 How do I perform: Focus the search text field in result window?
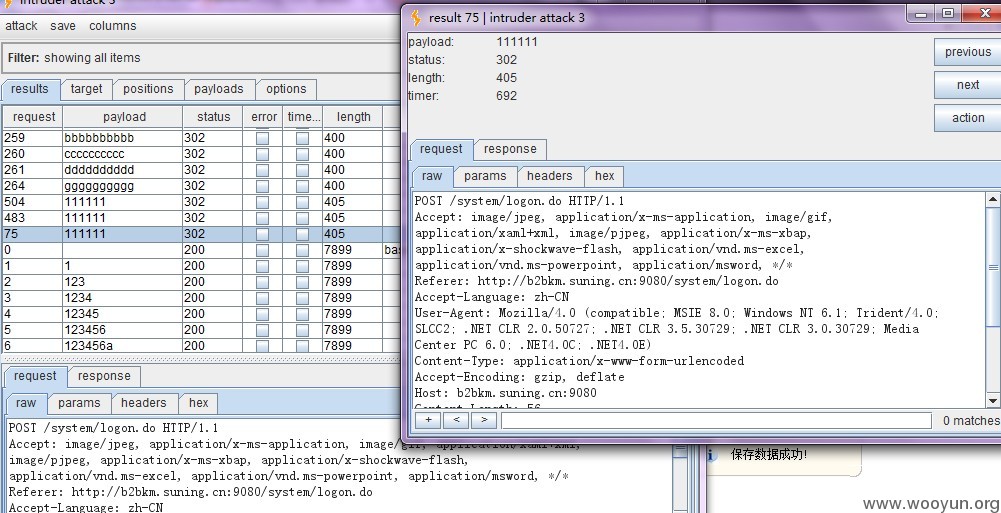(x=716, y=420)
